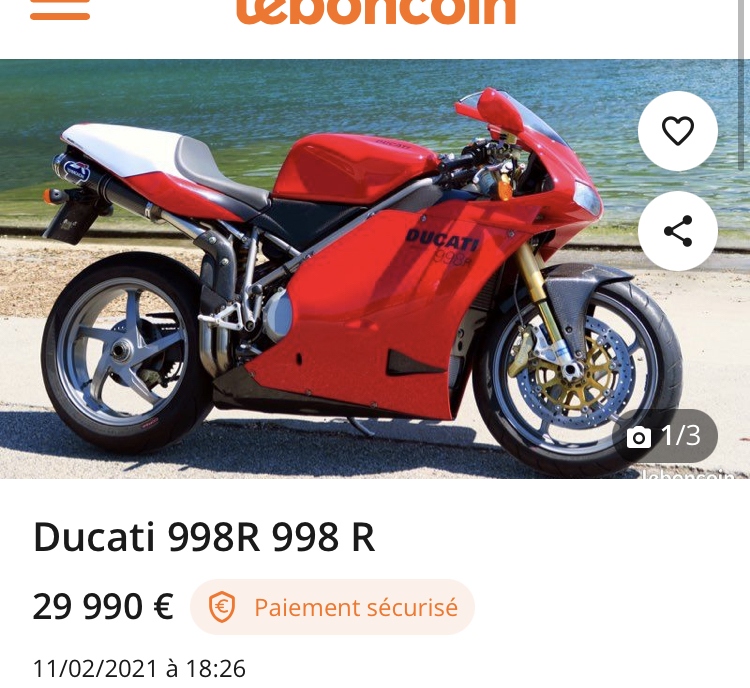Click the 29 990 € price
This screenshot has width=750, height=688.
click(x=103, y=607)
